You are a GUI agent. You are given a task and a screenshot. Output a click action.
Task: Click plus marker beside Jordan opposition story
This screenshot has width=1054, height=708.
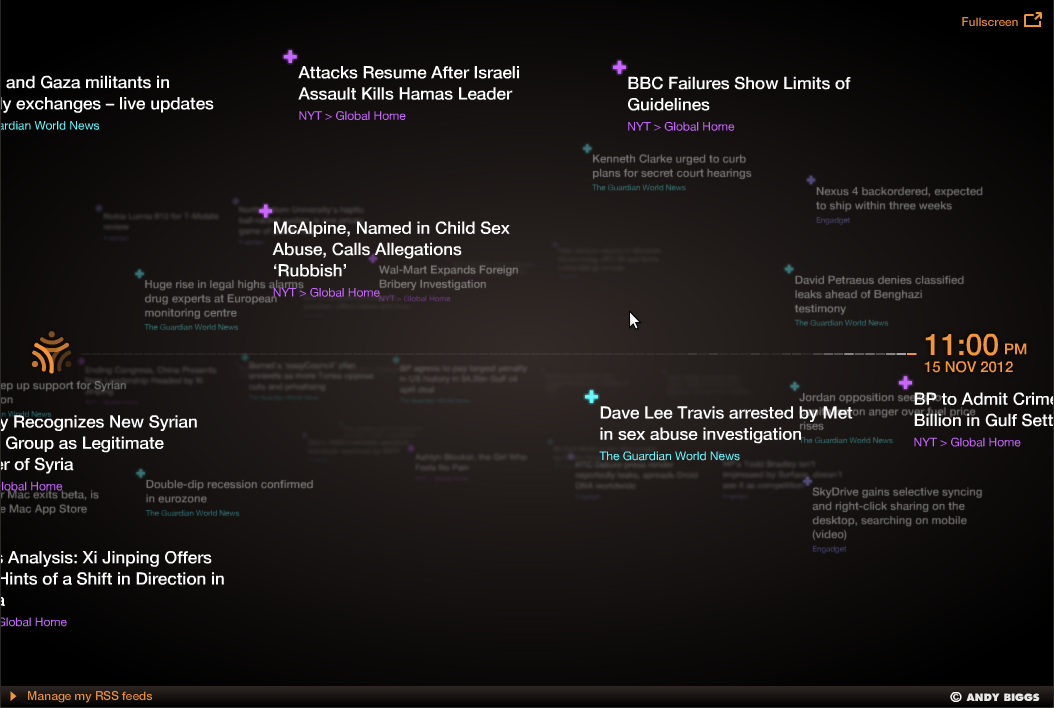795,386
